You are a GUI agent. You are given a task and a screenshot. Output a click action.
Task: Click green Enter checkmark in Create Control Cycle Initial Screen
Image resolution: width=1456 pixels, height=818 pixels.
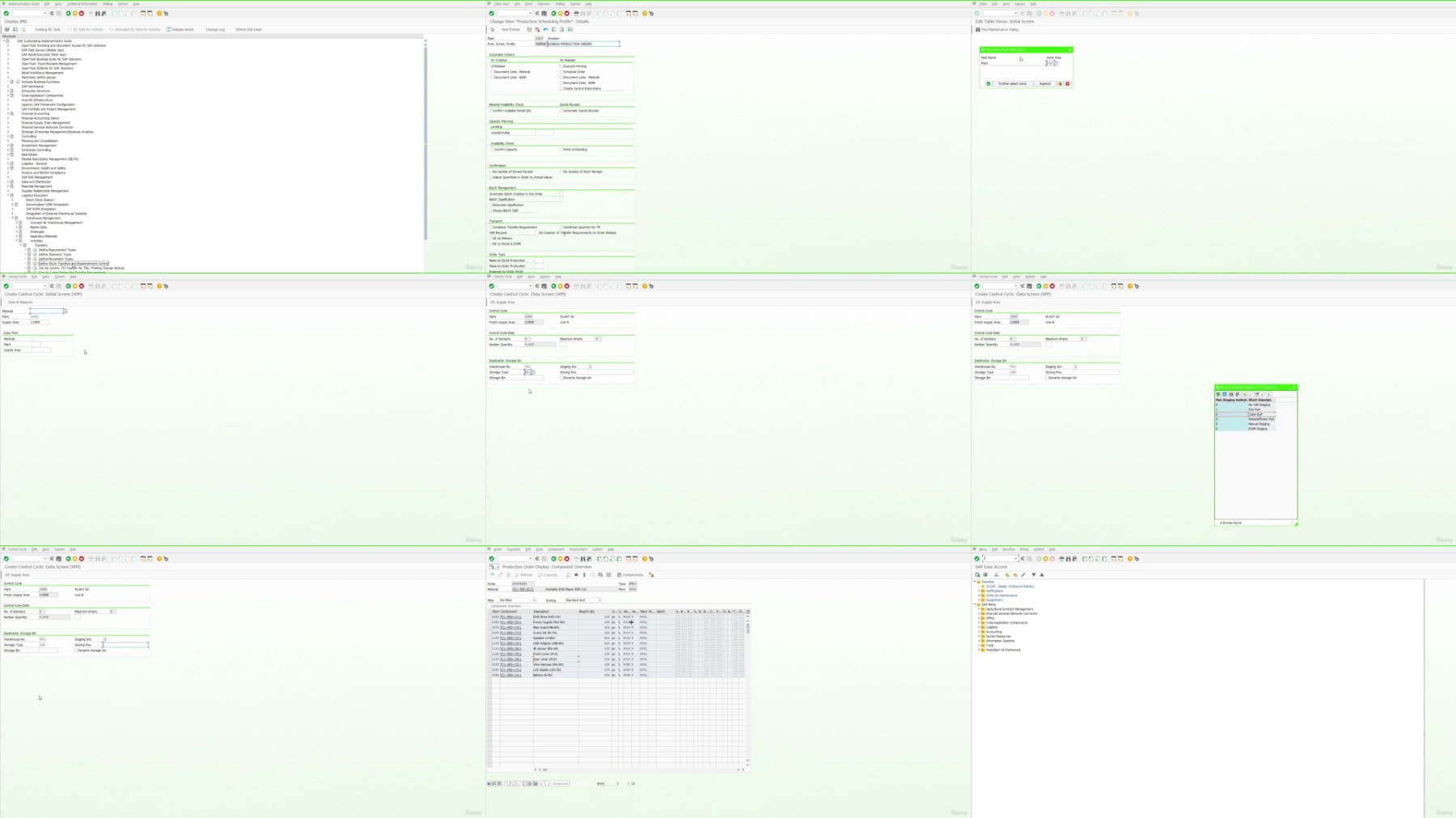click(6, 286)
